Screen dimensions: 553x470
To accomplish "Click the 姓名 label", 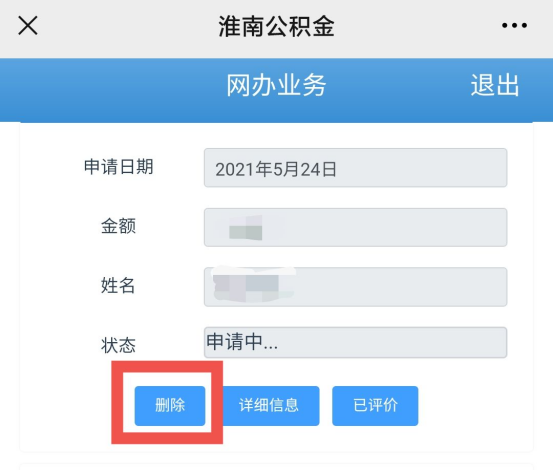I will [x=118, y=285].
